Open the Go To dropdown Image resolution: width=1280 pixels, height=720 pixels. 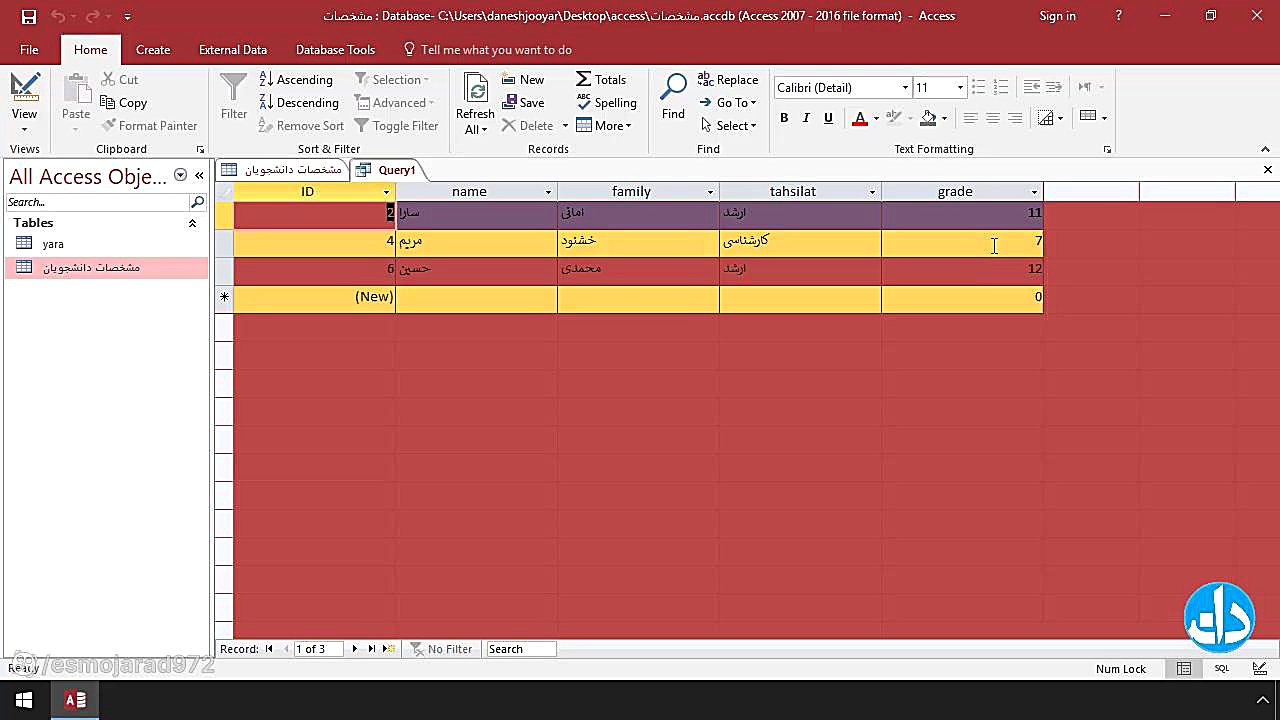pyautogui.click(x=727, y=103)
